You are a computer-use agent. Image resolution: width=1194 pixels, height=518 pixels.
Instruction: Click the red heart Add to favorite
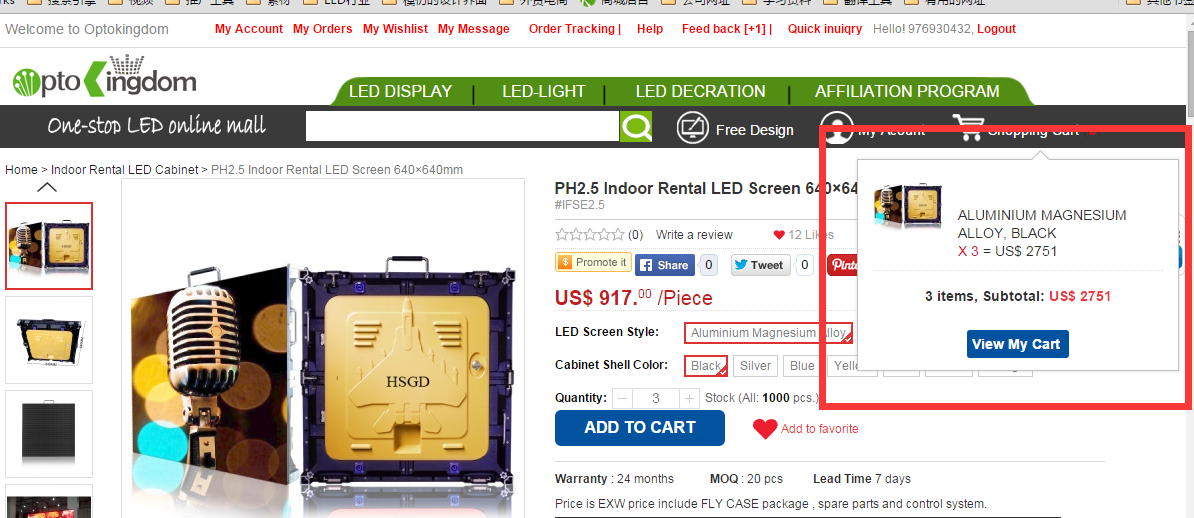(x=765, y=429)
